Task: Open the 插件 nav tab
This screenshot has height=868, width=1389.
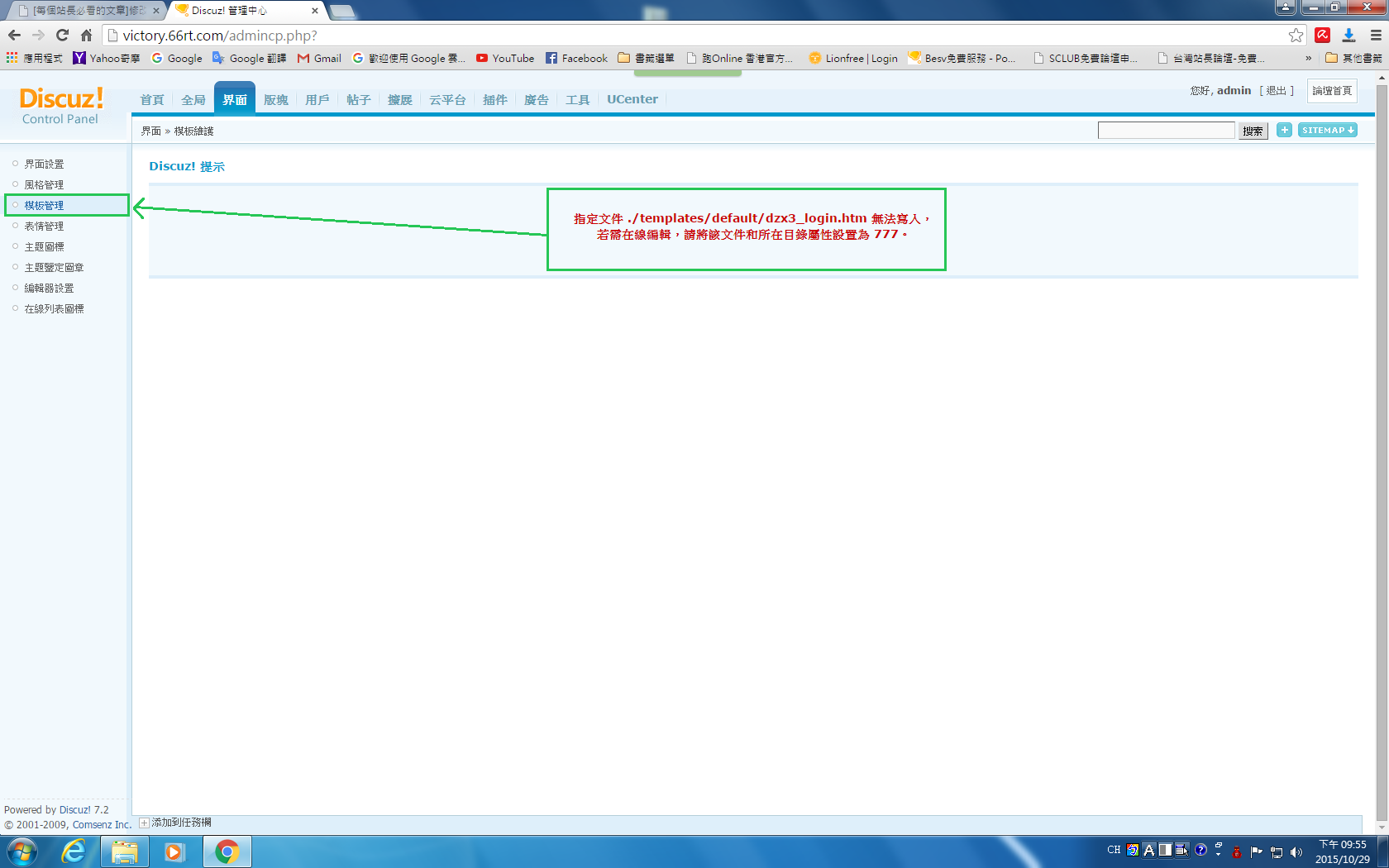Action: pyautogui.click(x=495, y=99)
